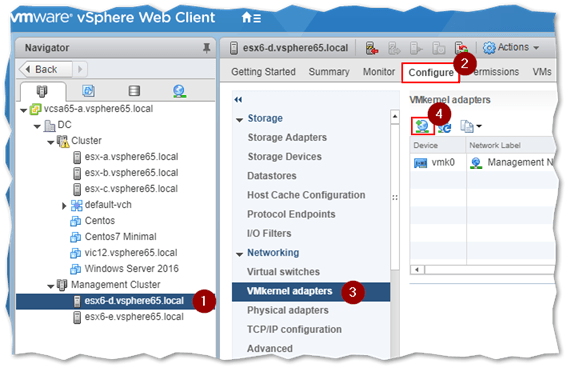Open TCP/IP configuration settings
This screenshot has width=567, height=368.
[294, 329]
